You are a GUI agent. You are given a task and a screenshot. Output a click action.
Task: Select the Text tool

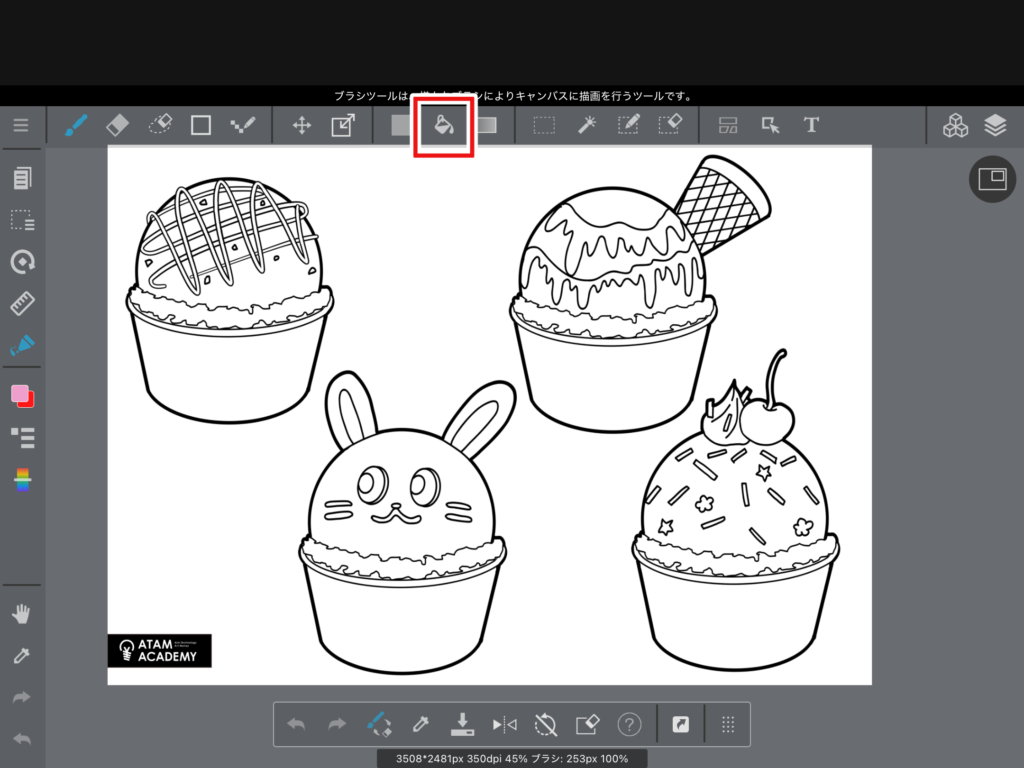tap(811, 125)
